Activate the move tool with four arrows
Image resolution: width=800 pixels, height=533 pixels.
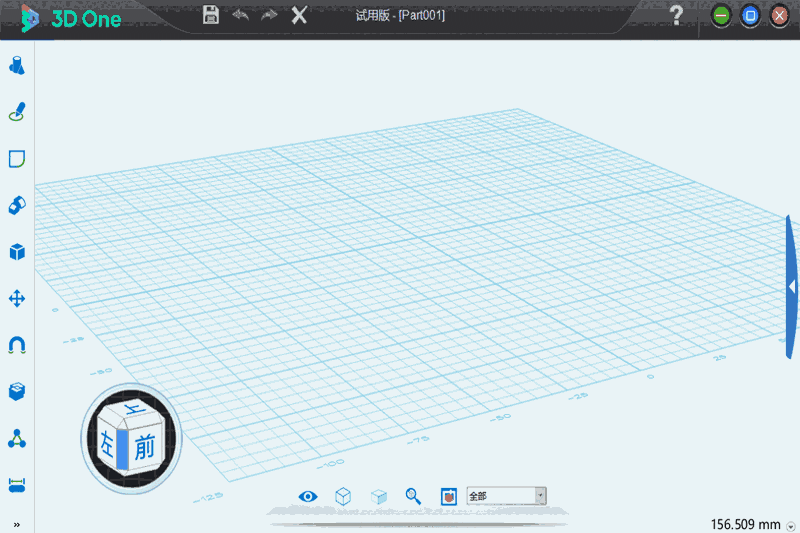16,298
